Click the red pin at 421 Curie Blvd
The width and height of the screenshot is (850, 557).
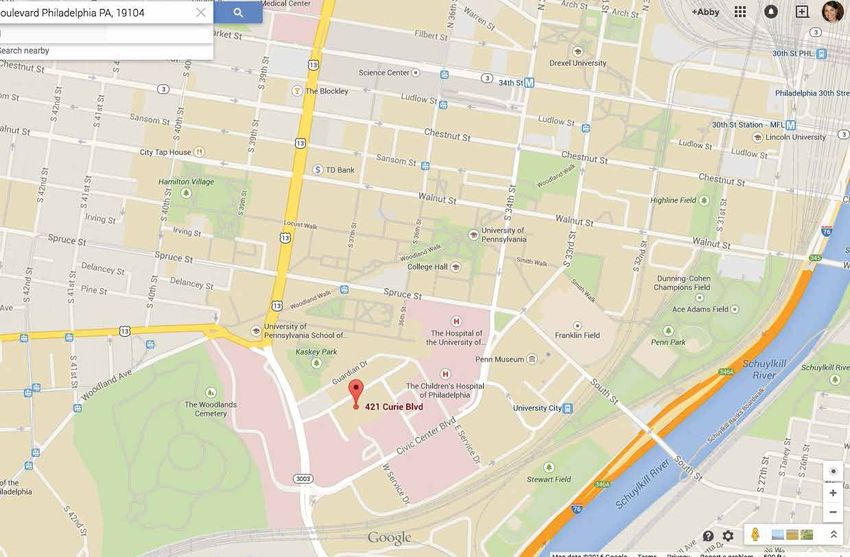(356, 394)
